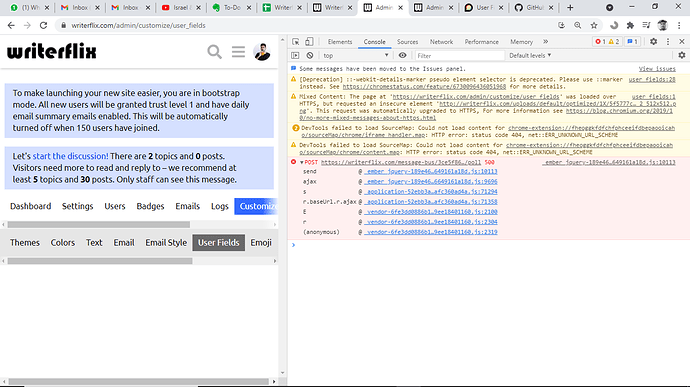Open the Themes customize sub-tab
690x387 pixels.
coord(25,243)
